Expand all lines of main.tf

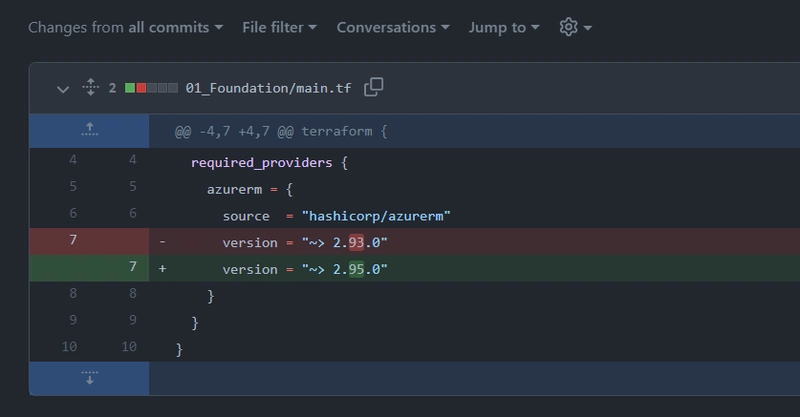[90, 87]
